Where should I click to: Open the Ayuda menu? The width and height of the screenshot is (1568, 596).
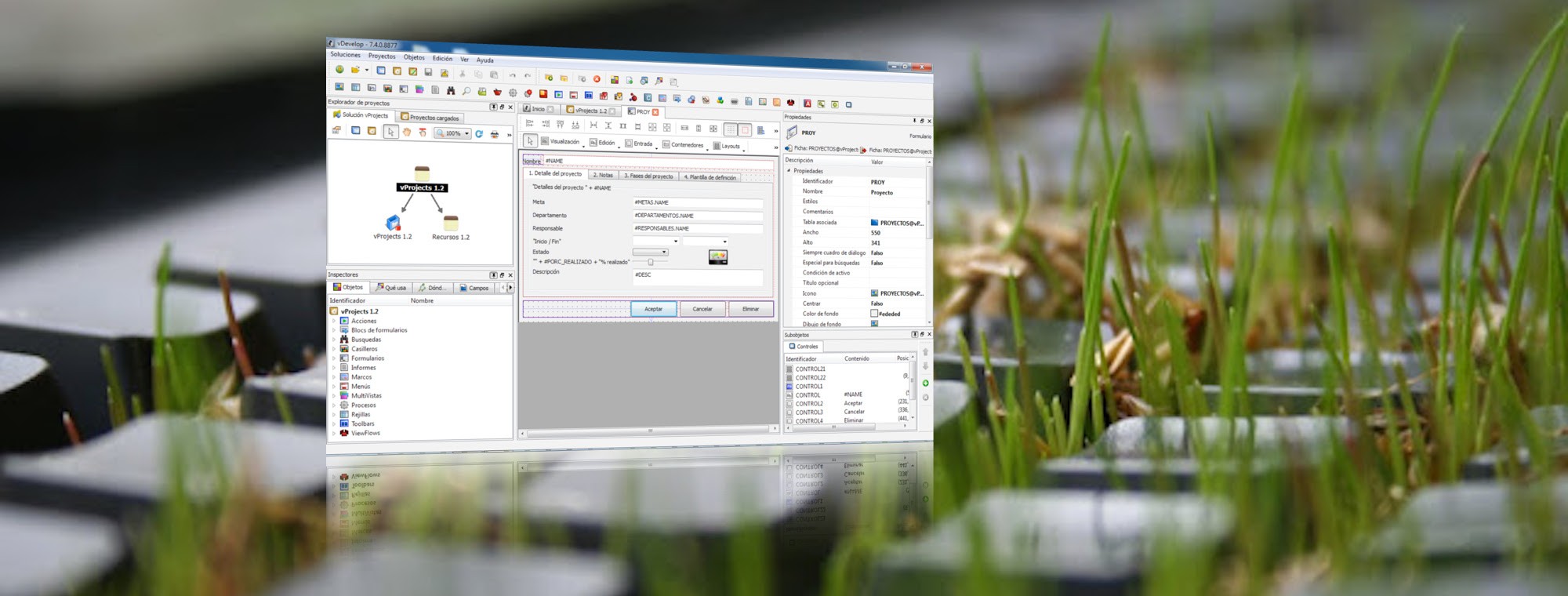click(485, 60)
